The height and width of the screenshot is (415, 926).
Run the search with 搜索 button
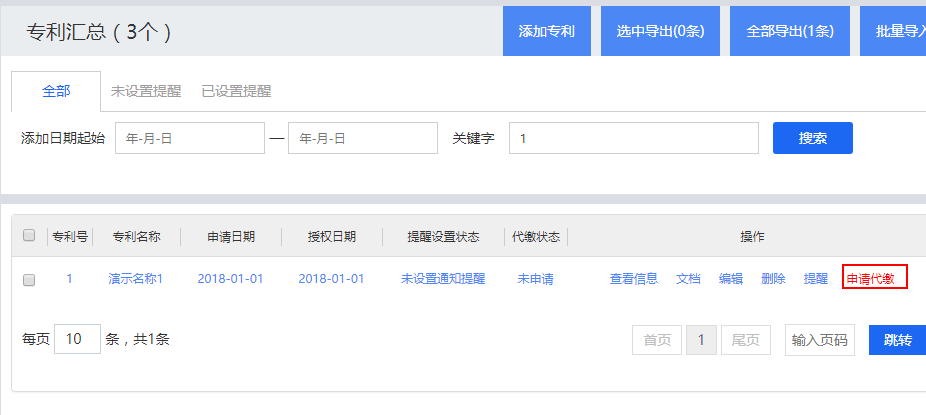pyautogui.click(x=813, y=138)
